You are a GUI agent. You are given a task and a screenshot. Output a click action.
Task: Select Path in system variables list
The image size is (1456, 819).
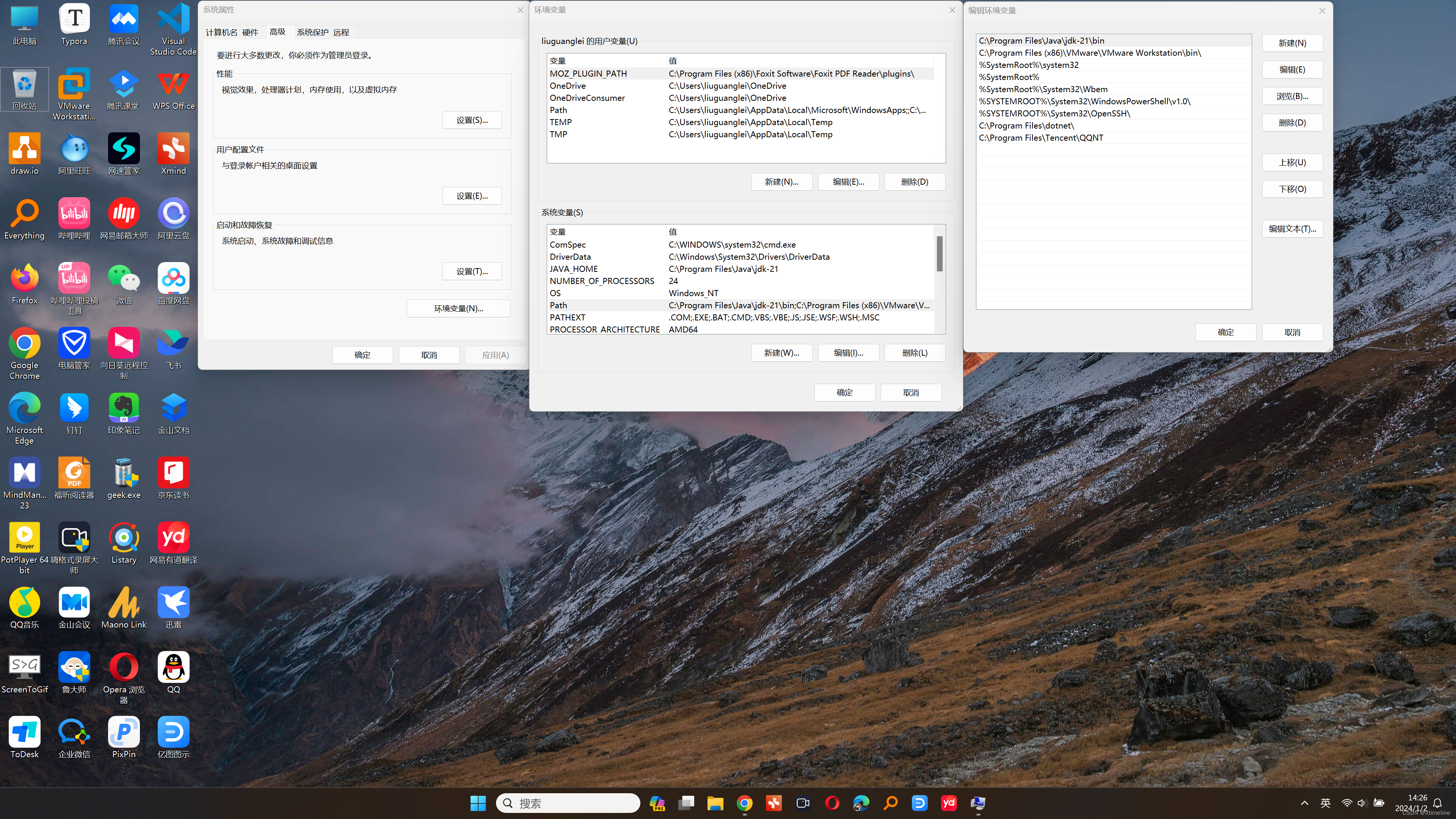click(x=558, y=305)
